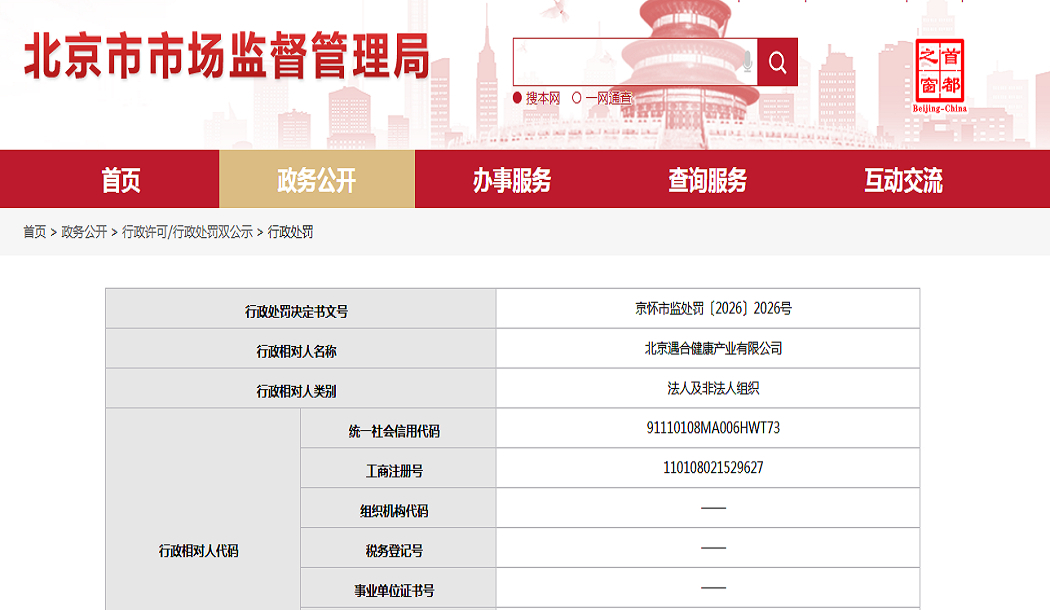Select document number 京怀市监处罚〔2026〕2026号
This screenshot has height=610, width=1050.
click(713, 308)
